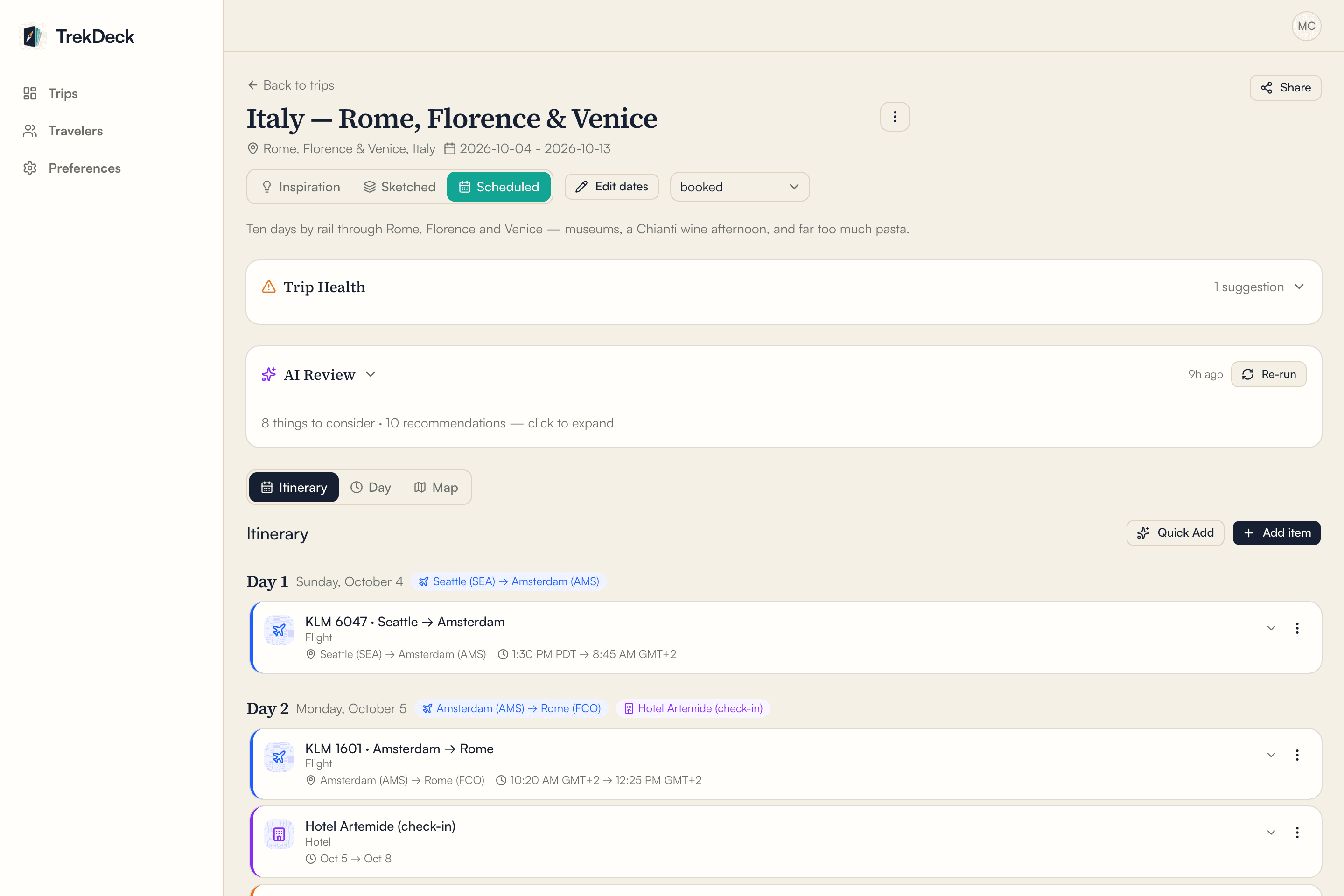Open KLM 6047 flight more options
Viewport: 1344px width, 896px height.
coord(1297,628)
